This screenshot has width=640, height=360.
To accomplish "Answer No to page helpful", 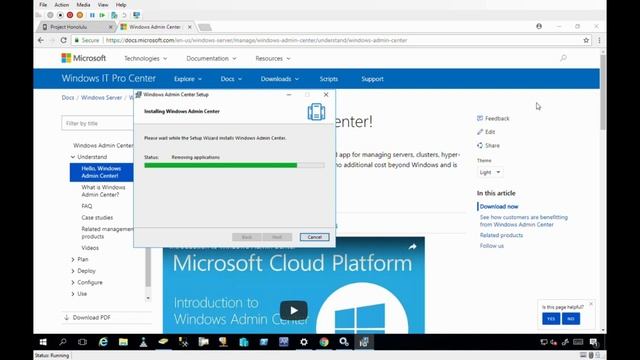I will pyautogui.click(x=571, y=319).
